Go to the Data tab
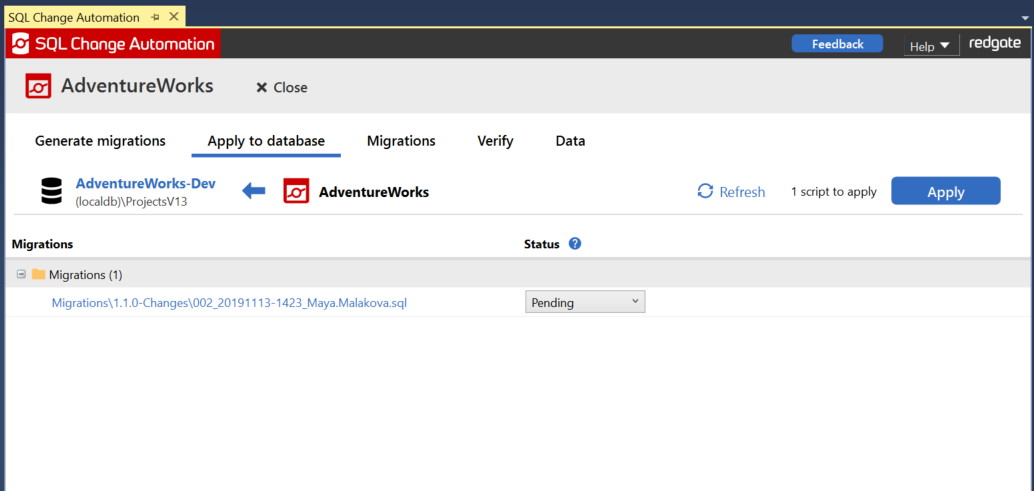The width and height of the screenshot is (1034, 491). 570,141
